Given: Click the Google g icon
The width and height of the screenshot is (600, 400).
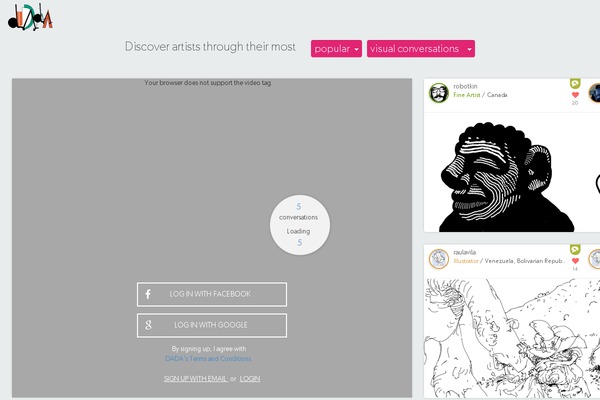Looking at the screenshot, I should pos(148,325).
